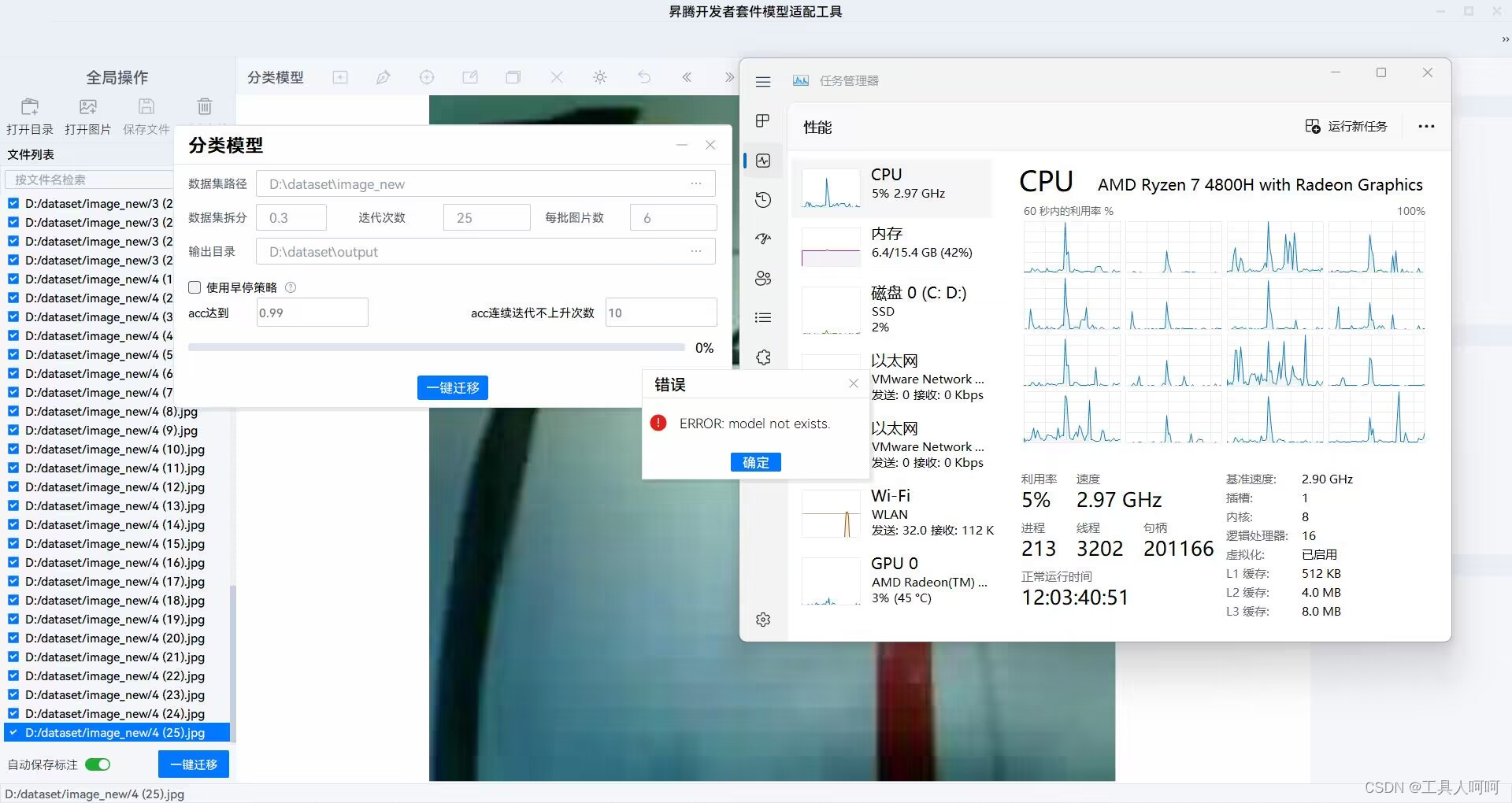The width and height of the screenshot is (1512, 803).
Task: Select the pen edit toolbar icon
Action: tap(384, 77)
